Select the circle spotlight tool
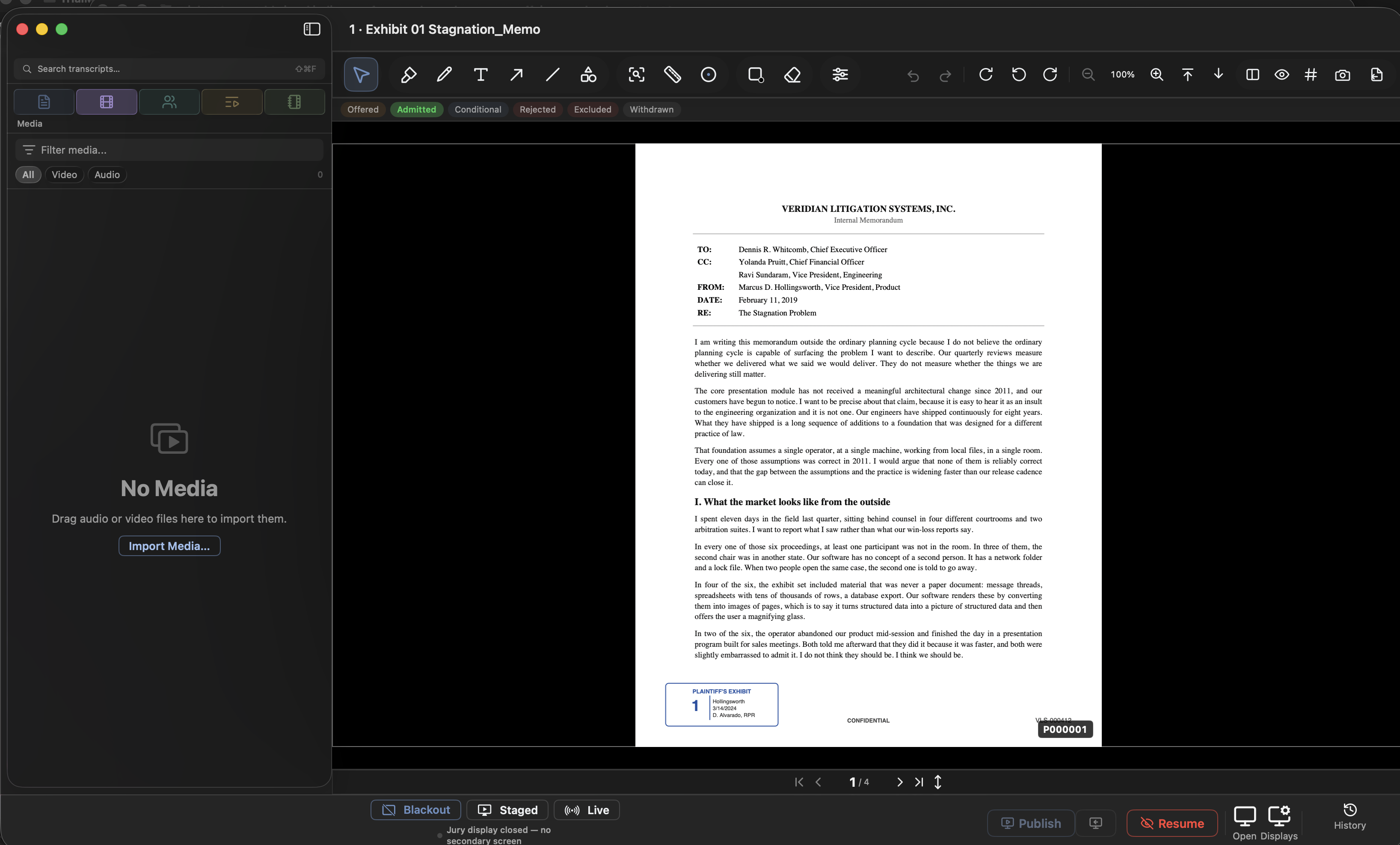This screenshot has width=1400, height=845. pyautogui.click(x=709, y=74)
